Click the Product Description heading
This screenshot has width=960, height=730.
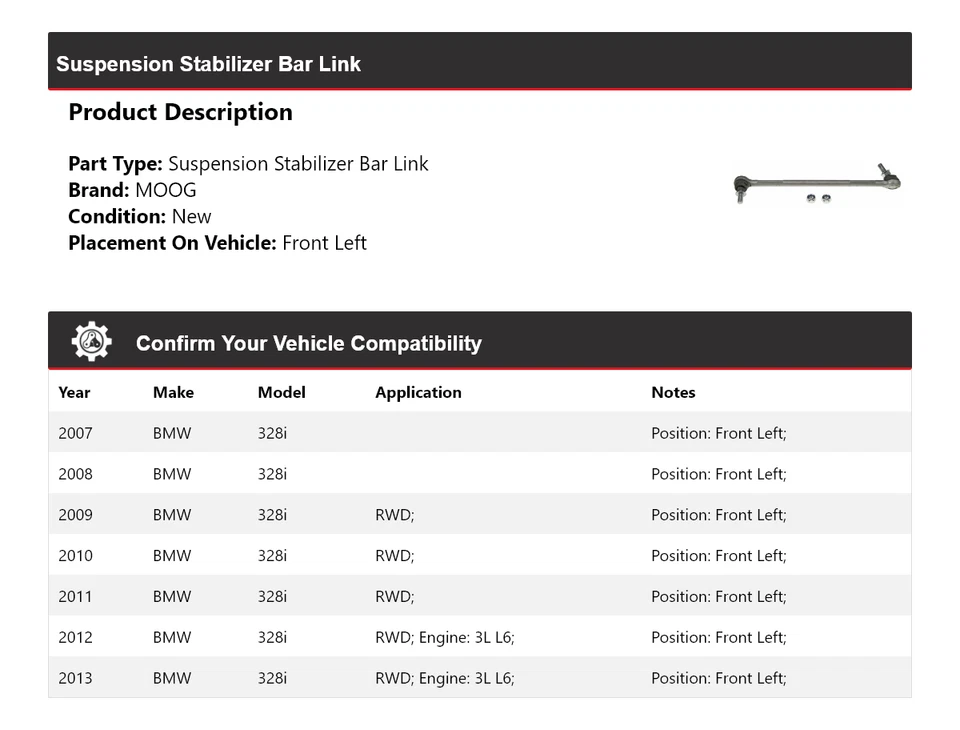pyautogui.click(x=180, y=112)
